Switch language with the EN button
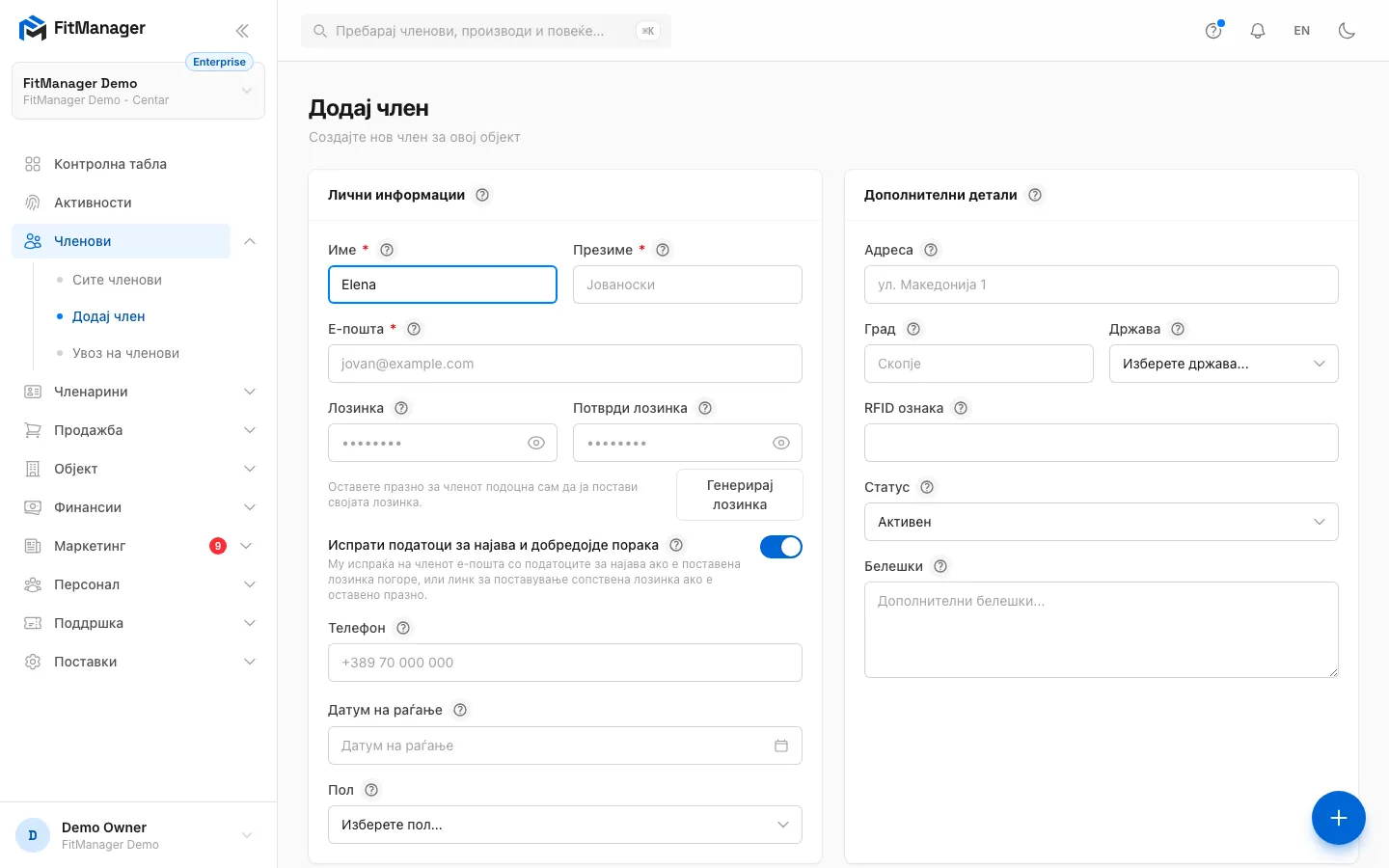Viewport: 1389px width, 868px height. pos(1302,31)
